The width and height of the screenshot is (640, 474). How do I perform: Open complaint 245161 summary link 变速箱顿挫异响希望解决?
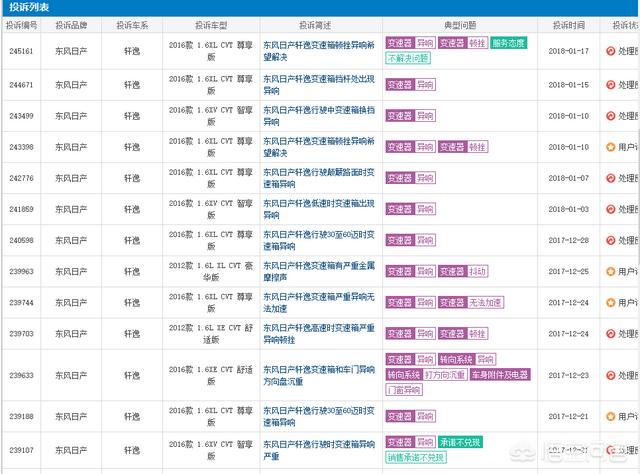click(319, 51)
